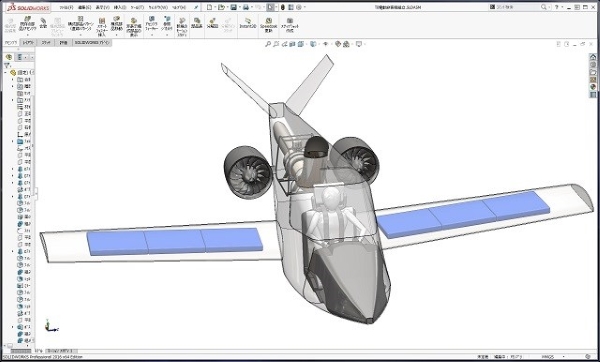Open the Section View icon in view toolbar

pyautogui.click(x=292, y=44)
